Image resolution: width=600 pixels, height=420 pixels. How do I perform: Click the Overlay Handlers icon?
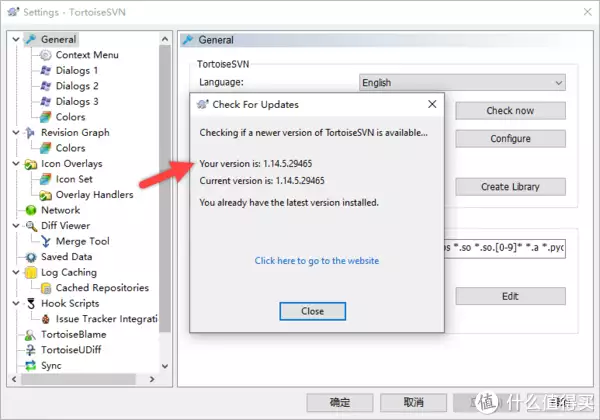[45, 195]
